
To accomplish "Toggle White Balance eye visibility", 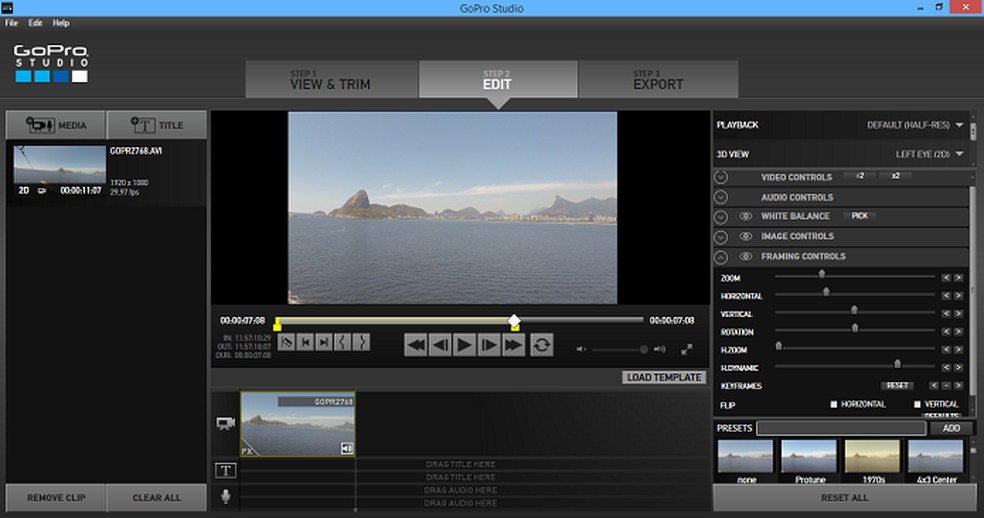I will 745,216.
